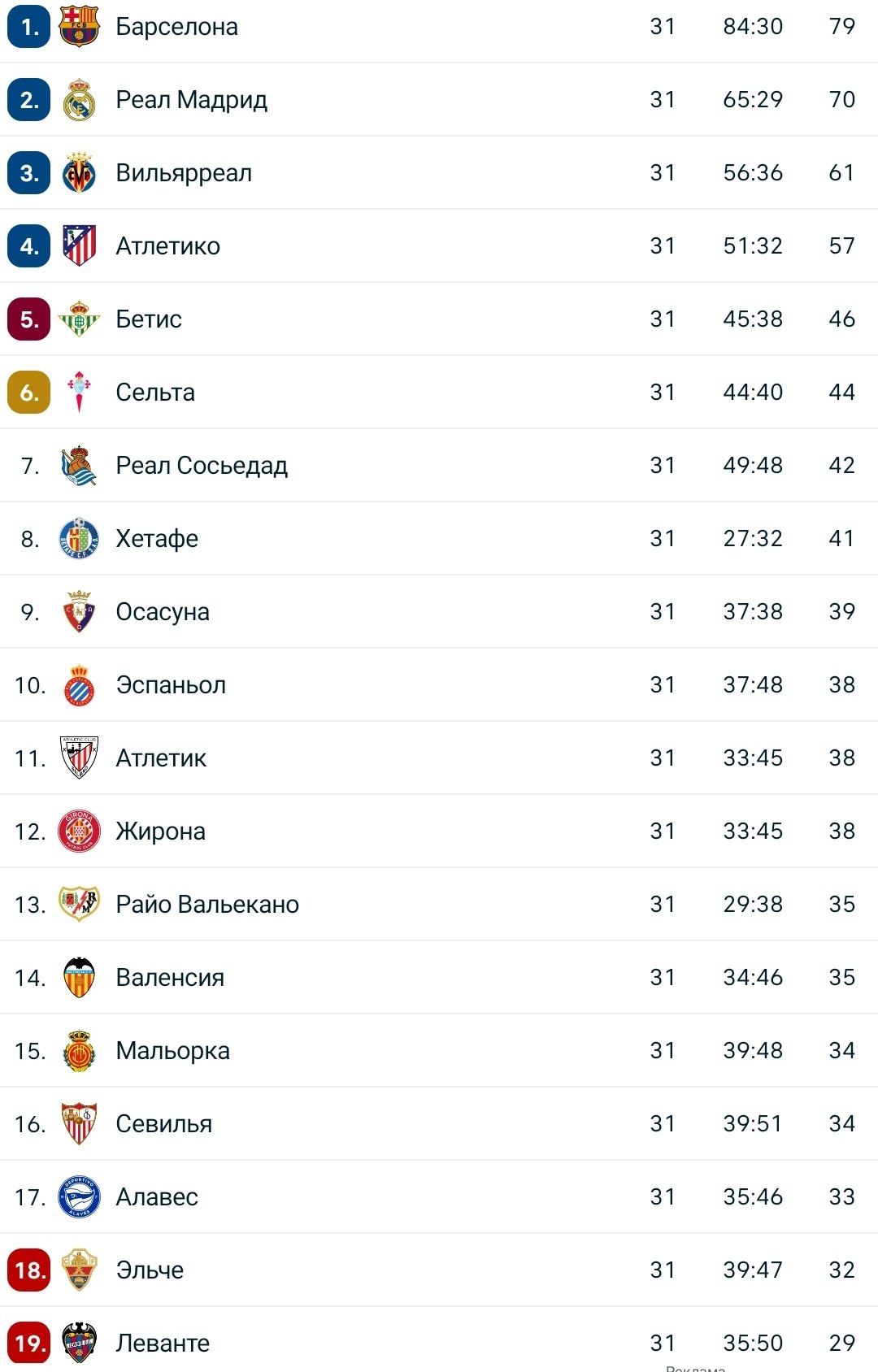Viewport: 878px width, 1372px height.
Task: Click the red position badge 18
Action: pyautogui.click(x=29, y=1270)
